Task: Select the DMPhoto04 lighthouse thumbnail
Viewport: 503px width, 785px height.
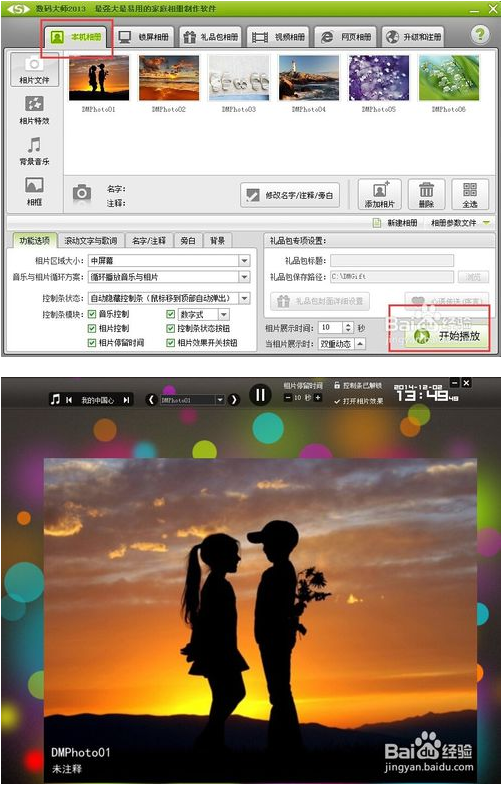Action: 309,78
